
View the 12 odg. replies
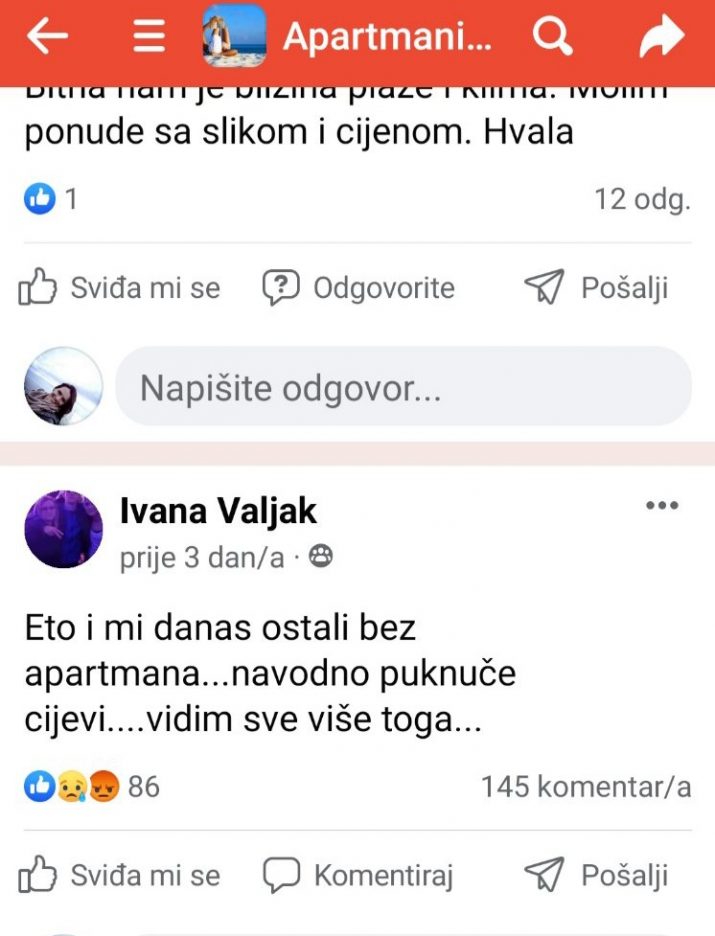point(642,199)
